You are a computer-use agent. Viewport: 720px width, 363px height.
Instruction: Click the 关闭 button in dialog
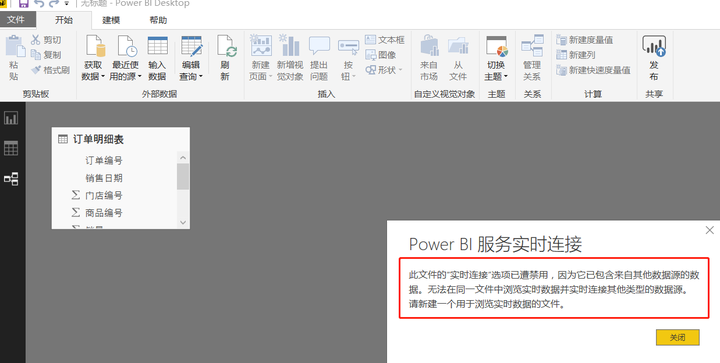pyautogui.click(x=678, y=337)
